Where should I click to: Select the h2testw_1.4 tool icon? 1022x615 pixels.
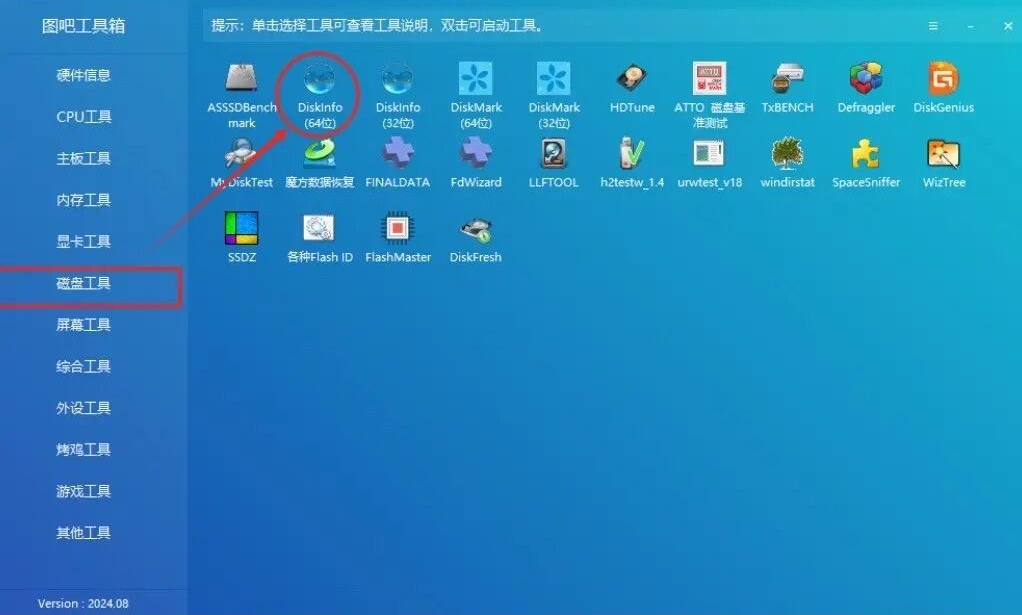click(x=632, y=154)
